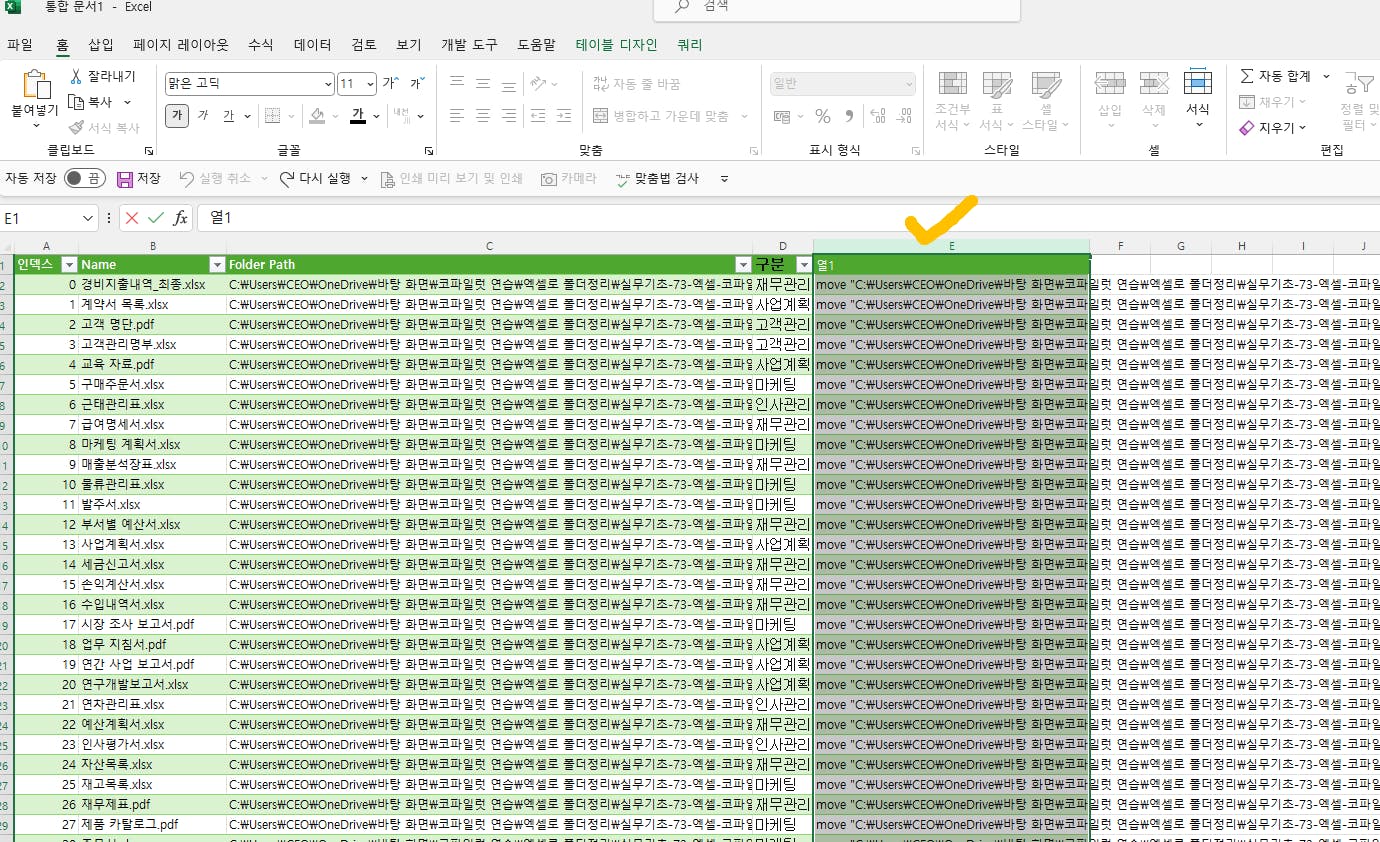
Task: Select cell 경비지출내역_최종.xlsx
Action: [152, 284]
